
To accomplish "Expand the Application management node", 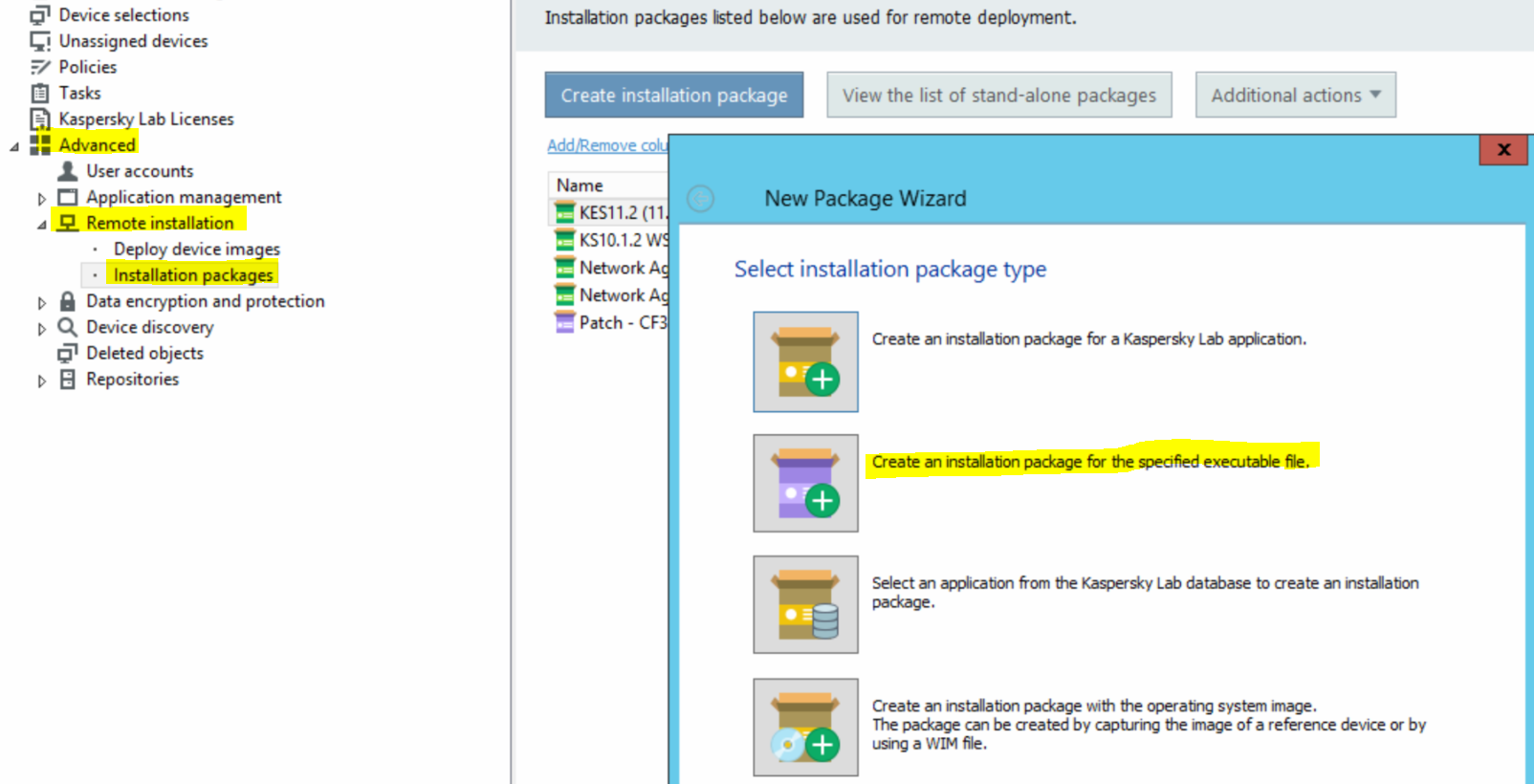I will (41, 198).
